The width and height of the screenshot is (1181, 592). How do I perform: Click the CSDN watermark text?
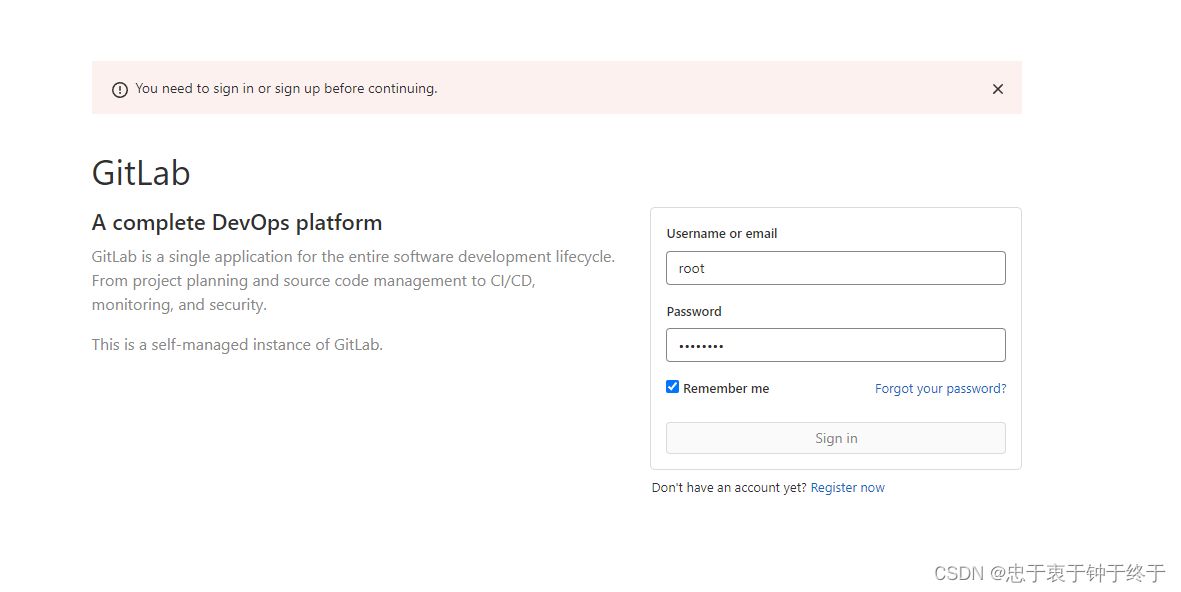(x=958, y=573)
